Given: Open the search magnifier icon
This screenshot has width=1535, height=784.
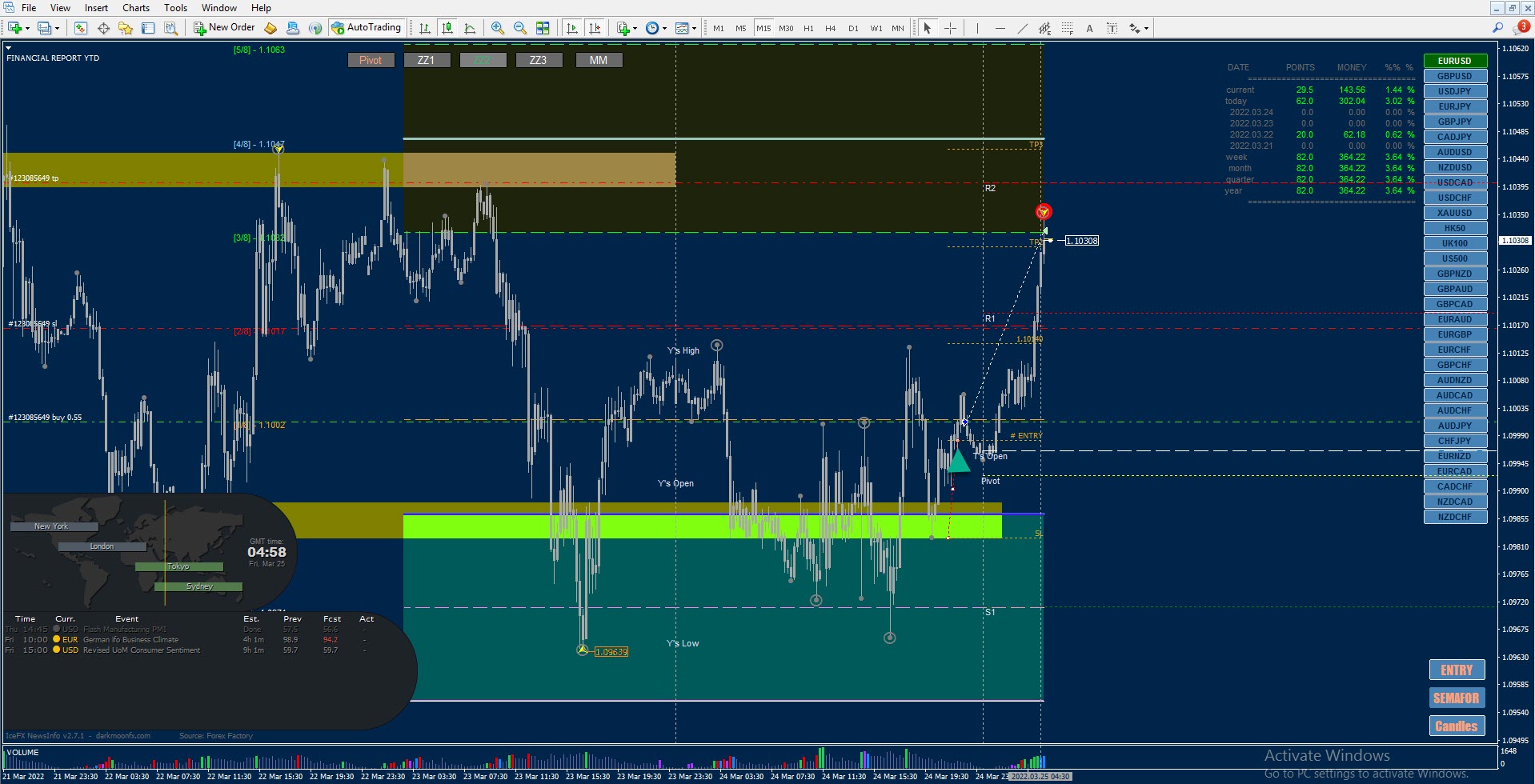Looking at the screenshot, I should [1498, 28].
